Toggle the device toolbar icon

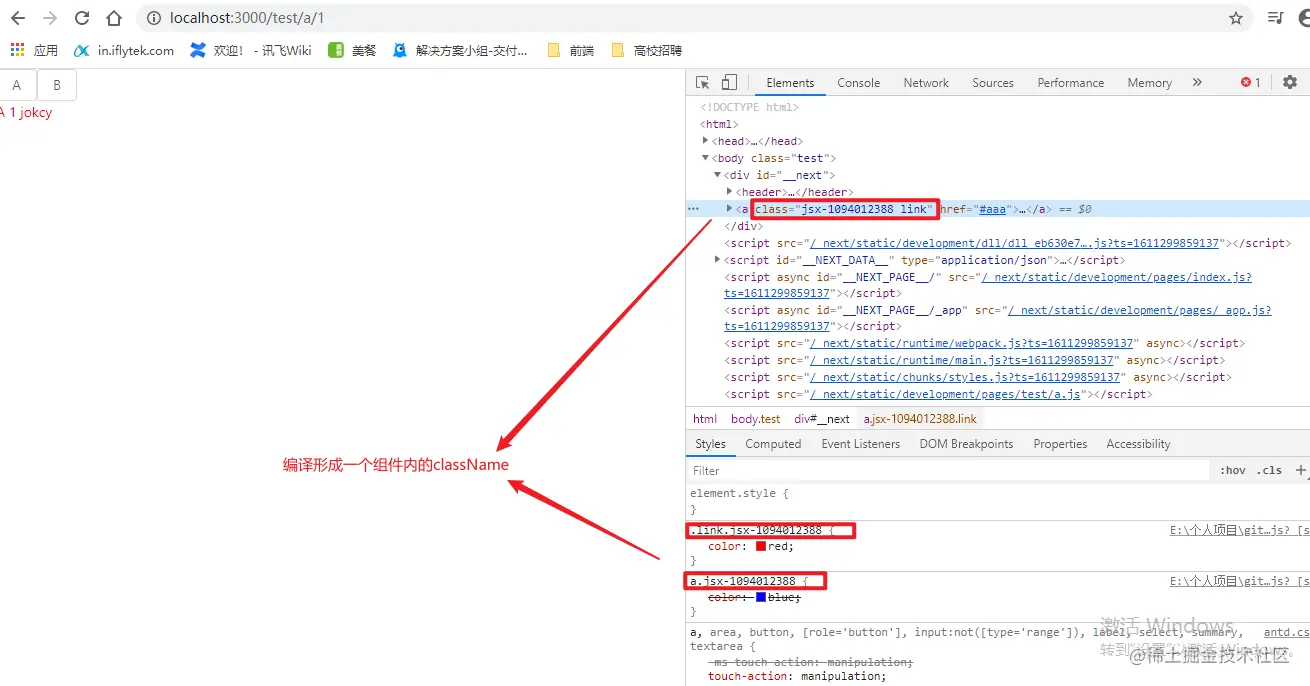tap(729, 83)
